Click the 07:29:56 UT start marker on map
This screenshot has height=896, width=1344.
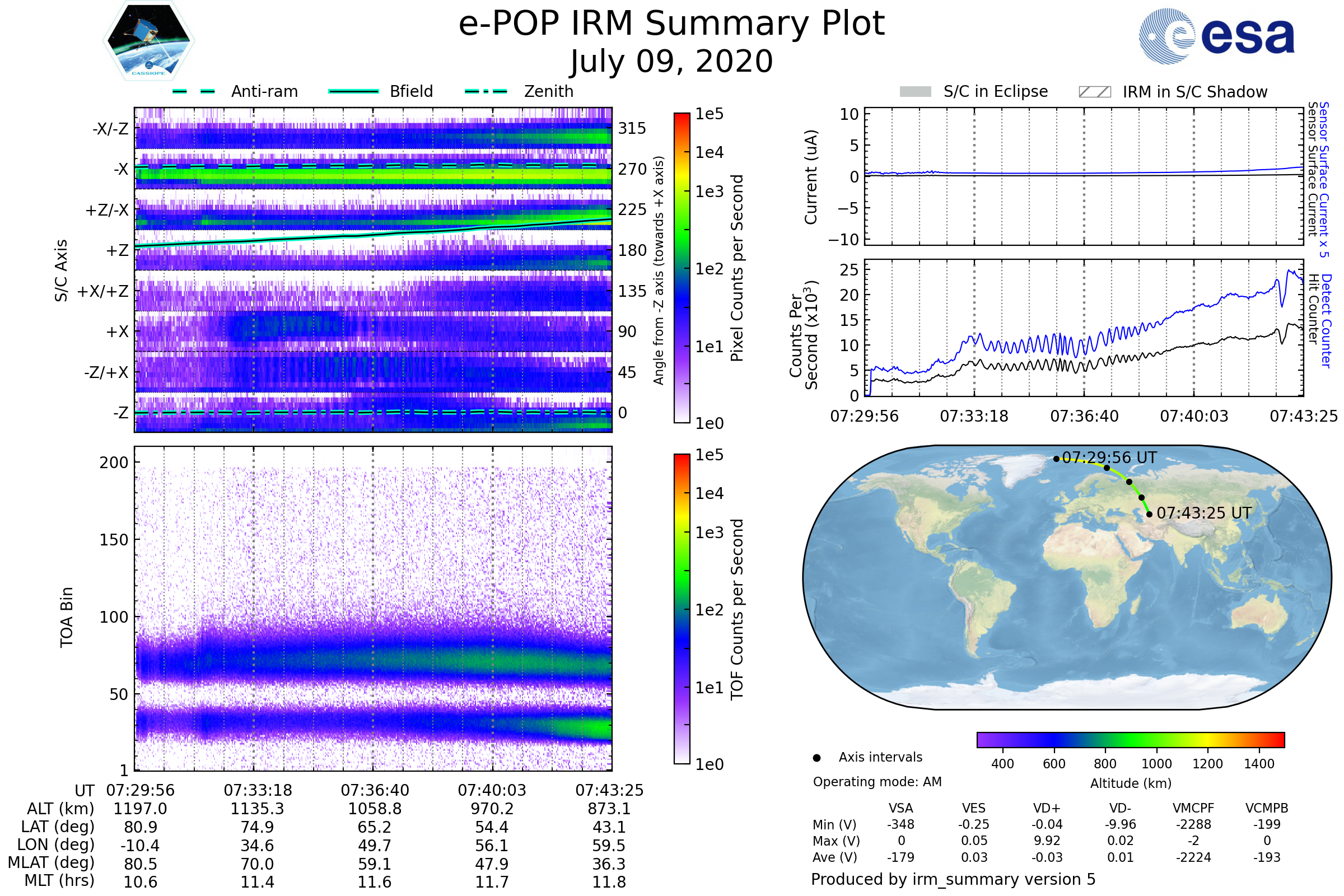[1056, 459]
